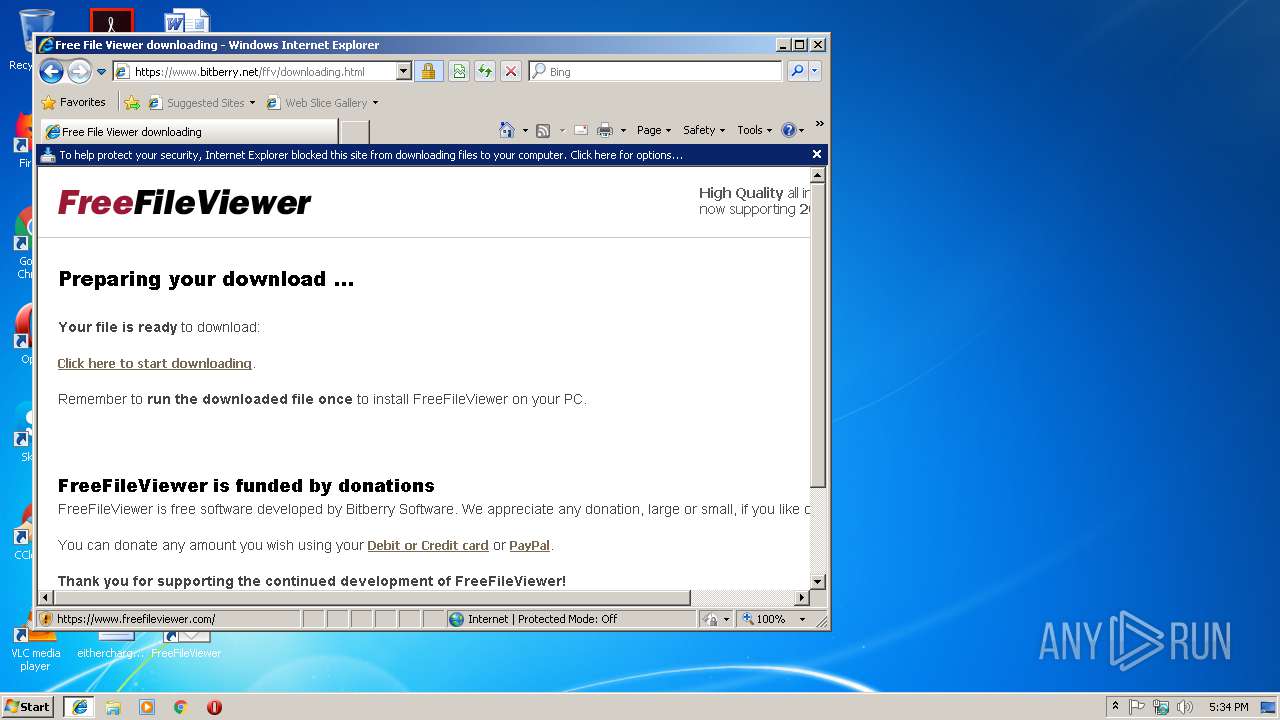Click the Read Mail envelope icon

click(580, 130)
